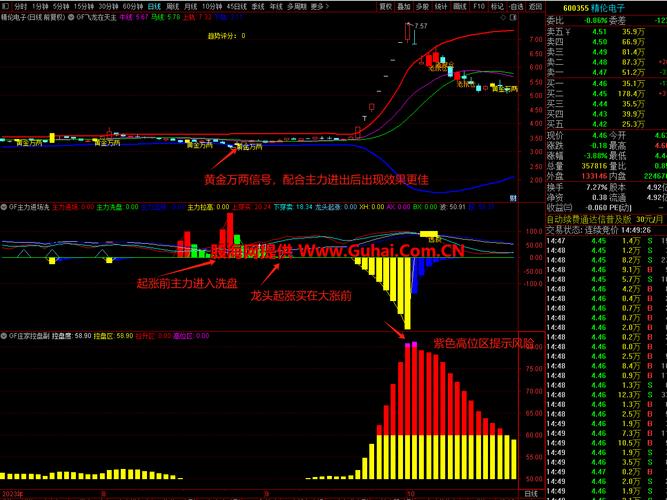Screen dimensions: 667x500
Task: Click the indicator icon before GF主力进场洗
Action: (3, 207)
